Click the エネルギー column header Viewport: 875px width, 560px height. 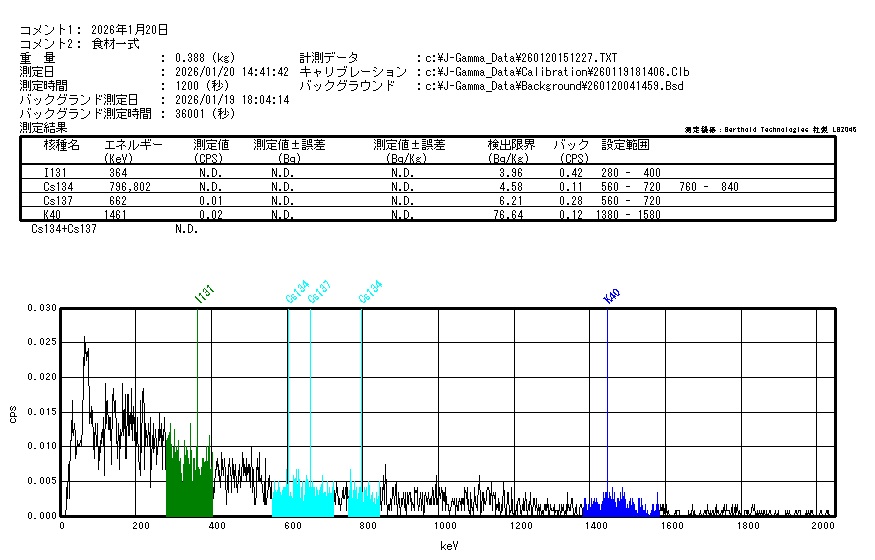point(133,145)
